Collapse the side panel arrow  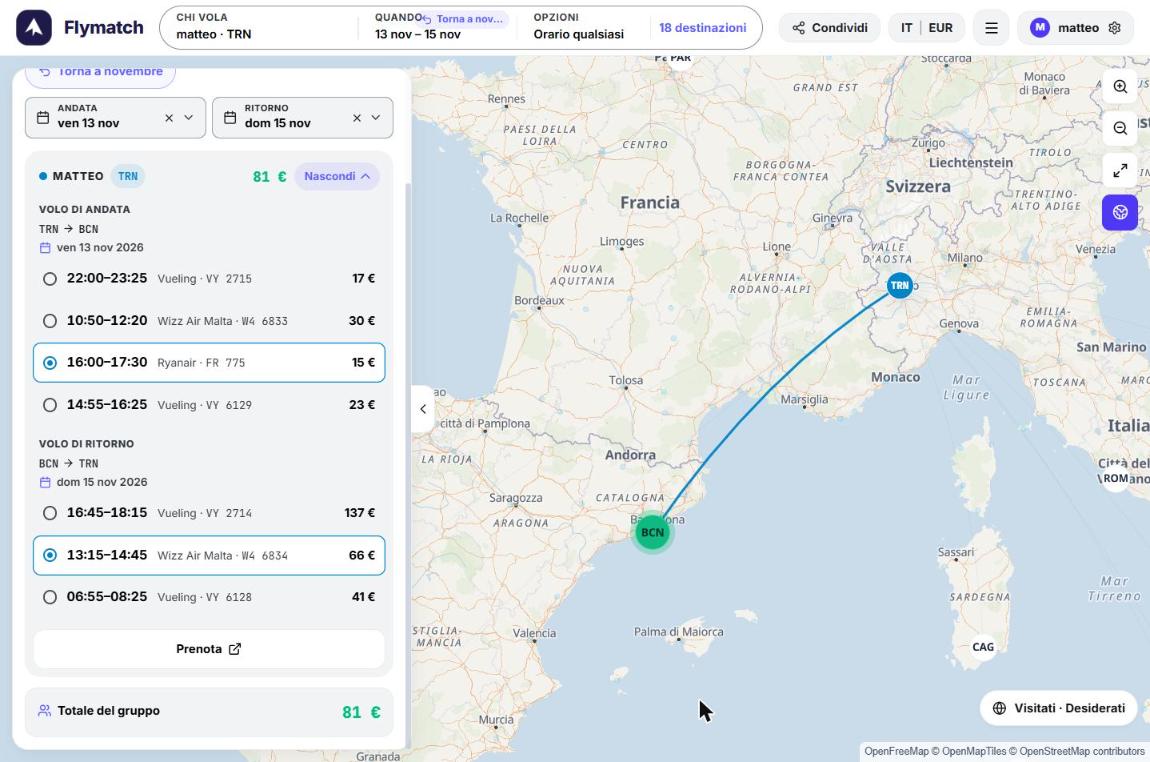[x=422, y=409]
